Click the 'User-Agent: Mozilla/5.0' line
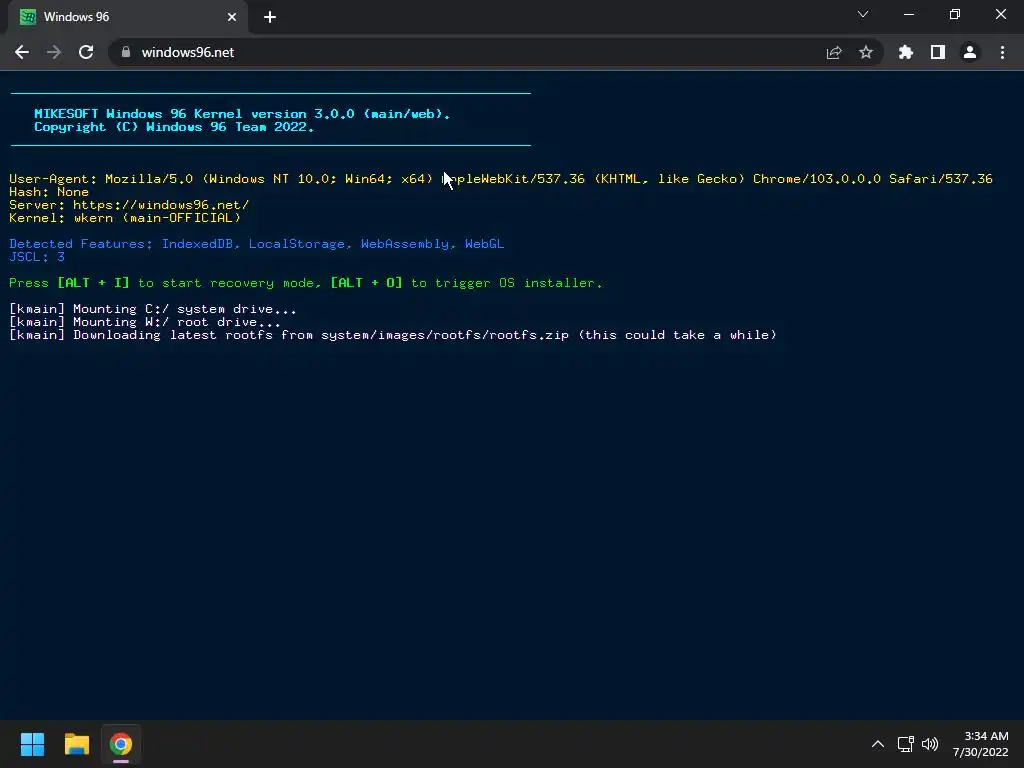The height and width of the screenshot is (768, 1024). (501, 179)
